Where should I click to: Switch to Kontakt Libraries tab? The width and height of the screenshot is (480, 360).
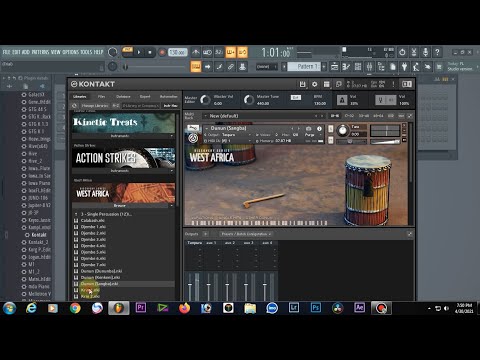(x=80, y=96)
